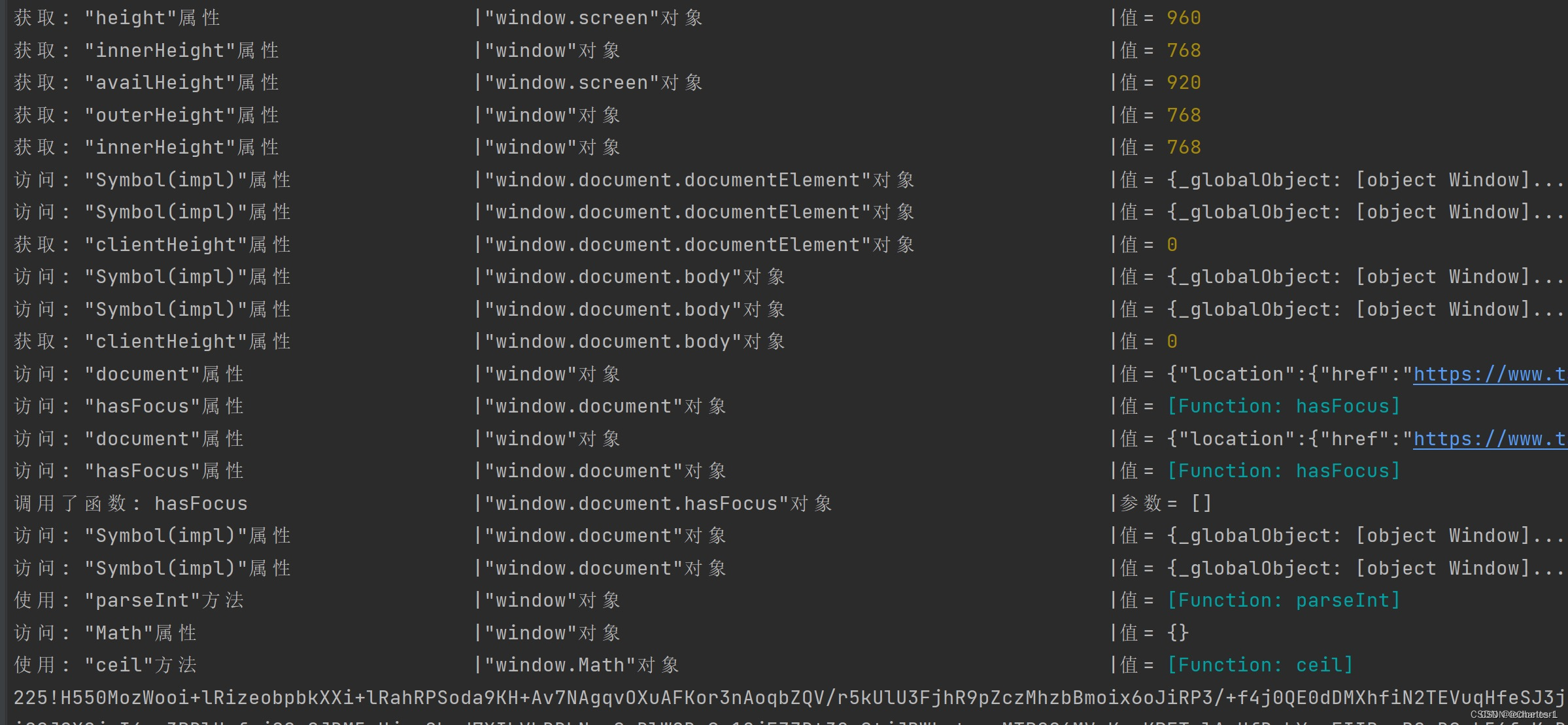Select value 0 in documentElement clientHeight row

click(x=1172, y=244)
